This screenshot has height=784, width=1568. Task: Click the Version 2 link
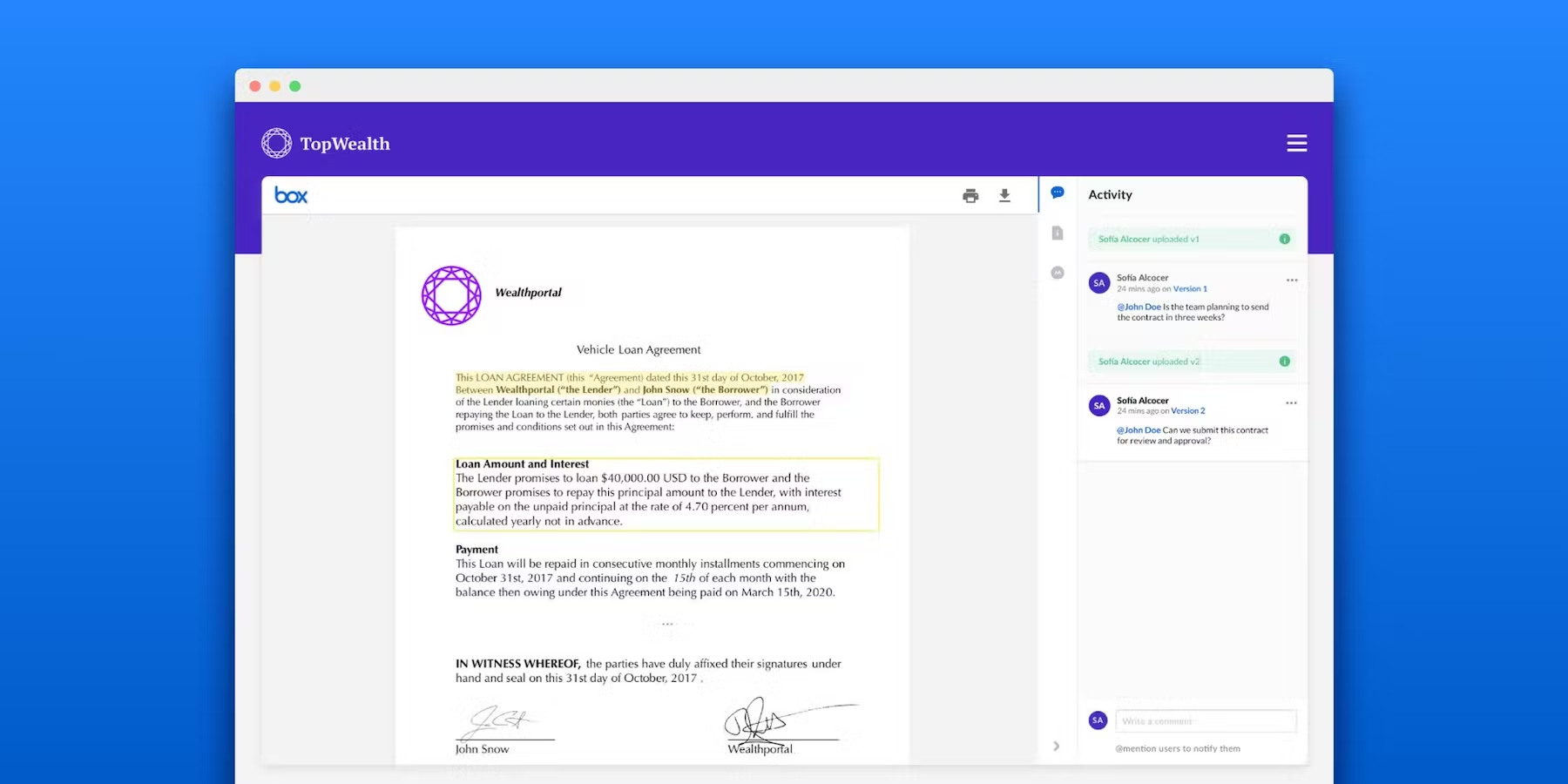[x=1188, y=411]
